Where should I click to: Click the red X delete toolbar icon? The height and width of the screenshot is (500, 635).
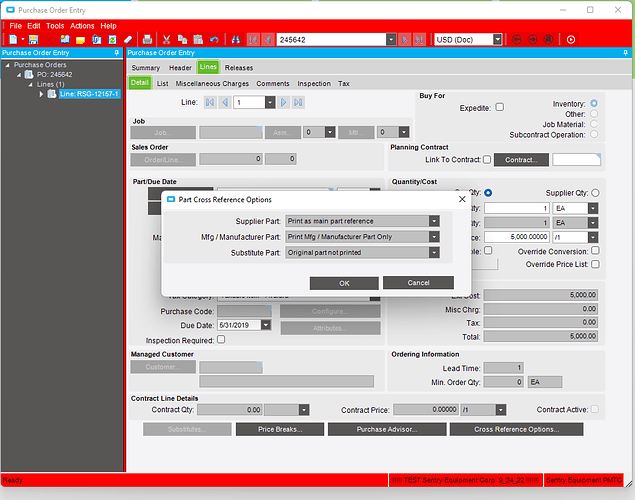tap(49, 40)
